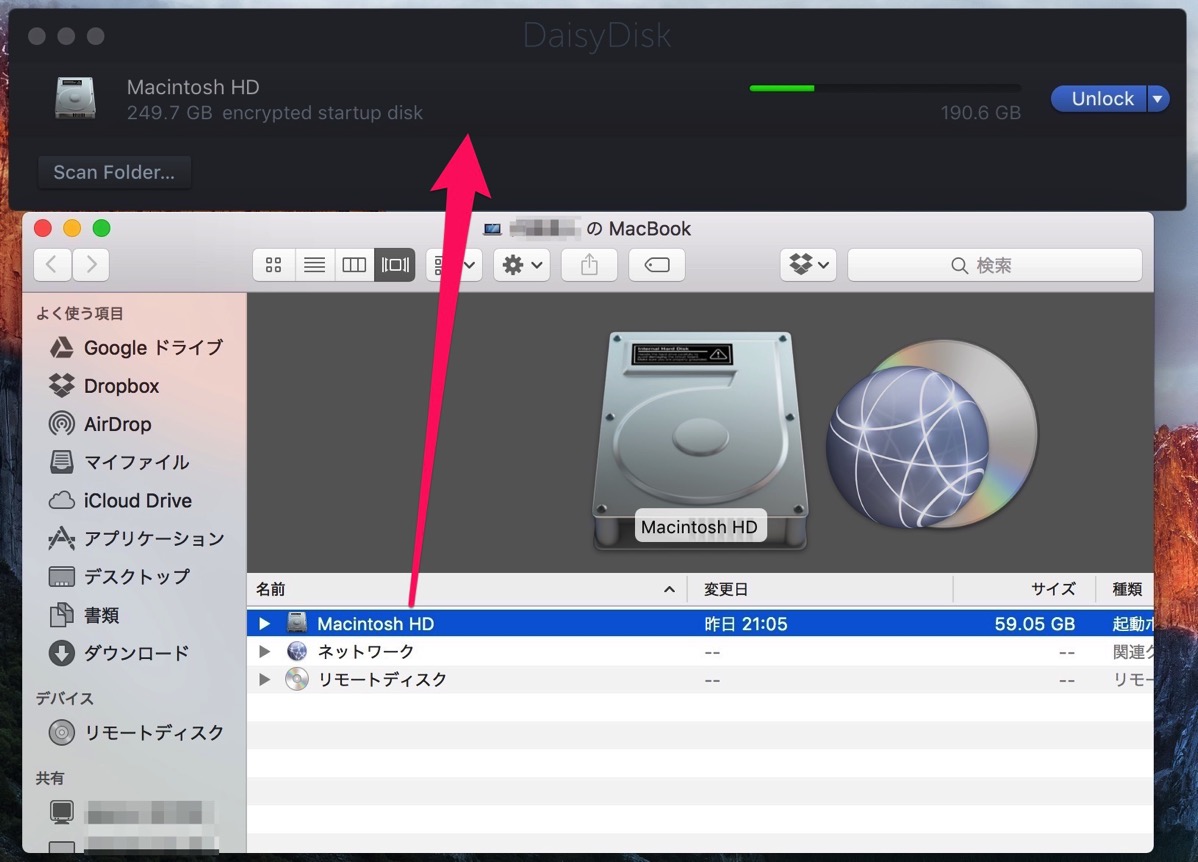Open 書類 in Finder sidebar
The image size is (1198, 862).
[x=84, y=615]
